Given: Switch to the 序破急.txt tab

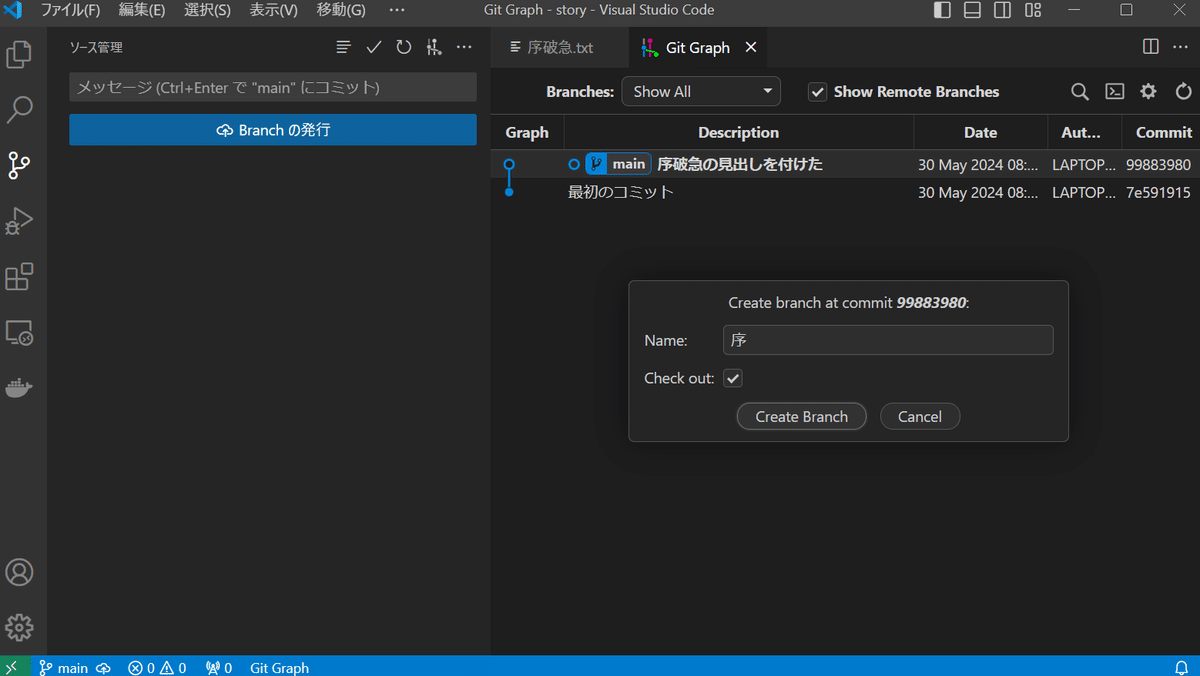Looking at the screenshot, I should [x=560, y=47].
